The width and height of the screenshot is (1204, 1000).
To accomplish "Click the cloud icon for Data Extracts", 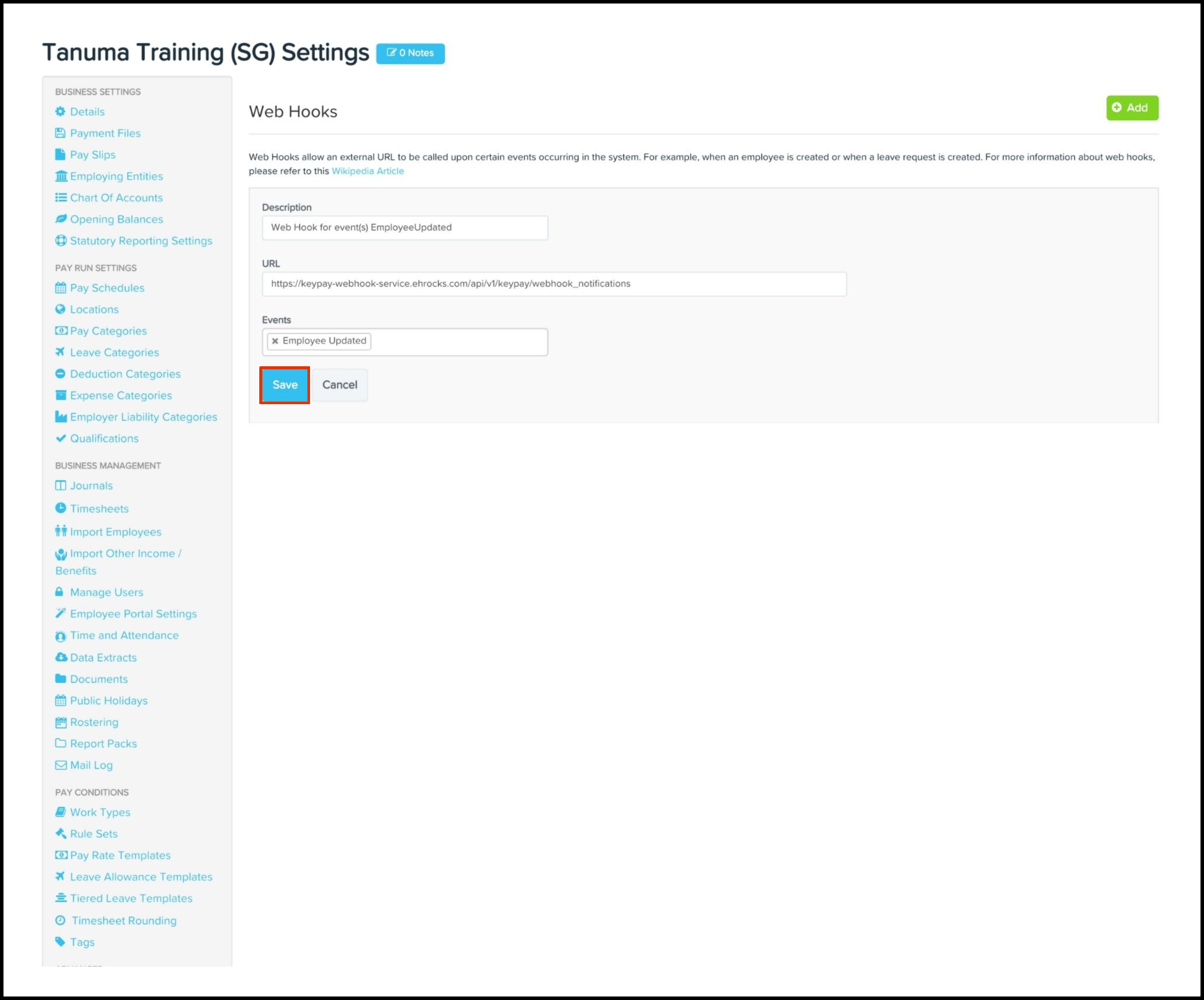I will click(x=61, y=657).
